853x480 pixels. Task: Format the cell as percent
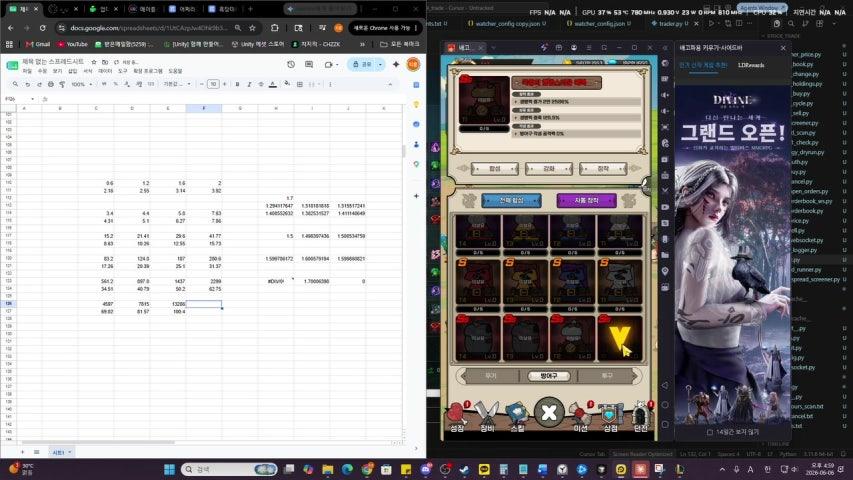coord(115,84)
